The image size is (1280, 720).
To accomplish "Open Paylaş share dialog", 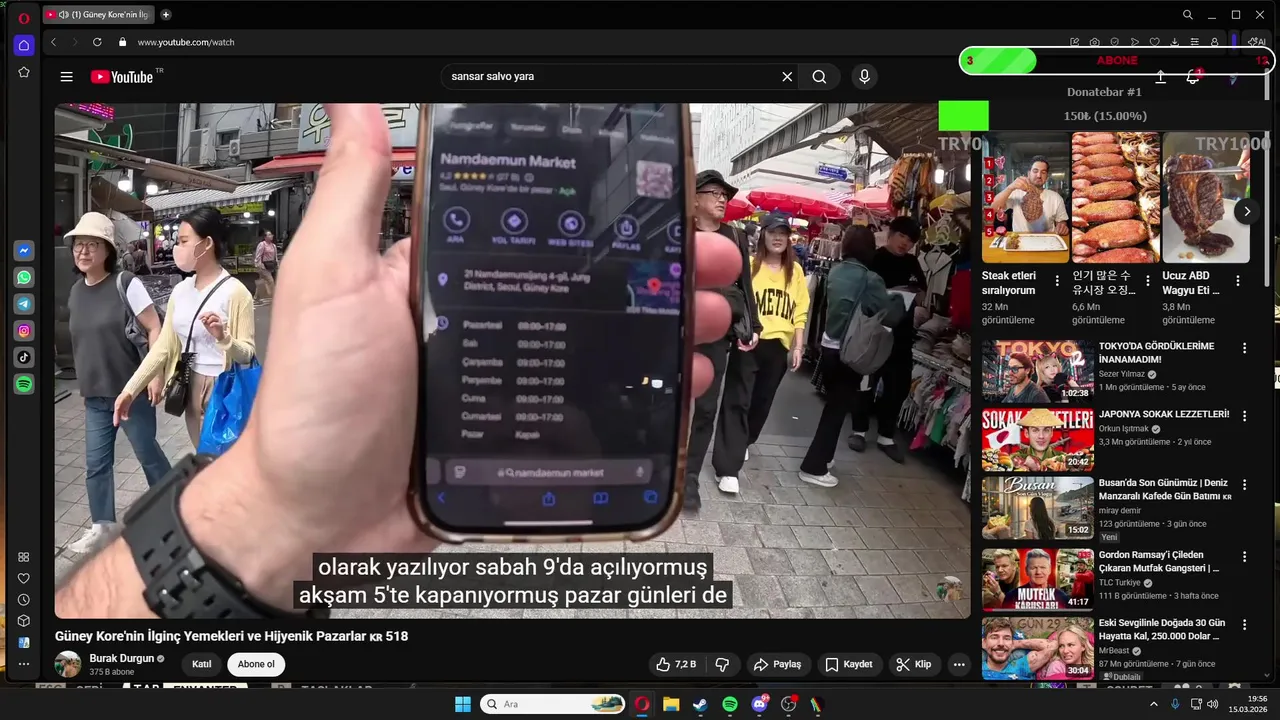I will 777,664.
